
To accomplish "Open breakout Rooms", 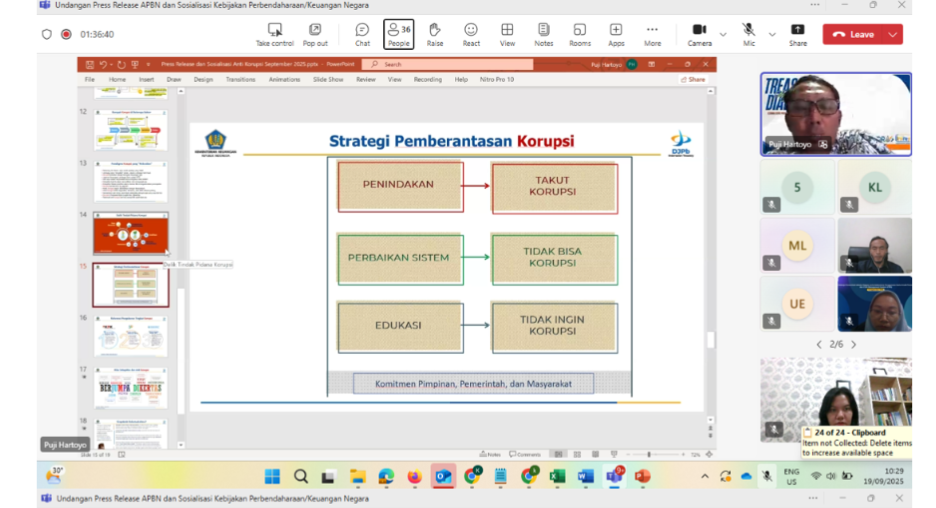I will point(580,34).
